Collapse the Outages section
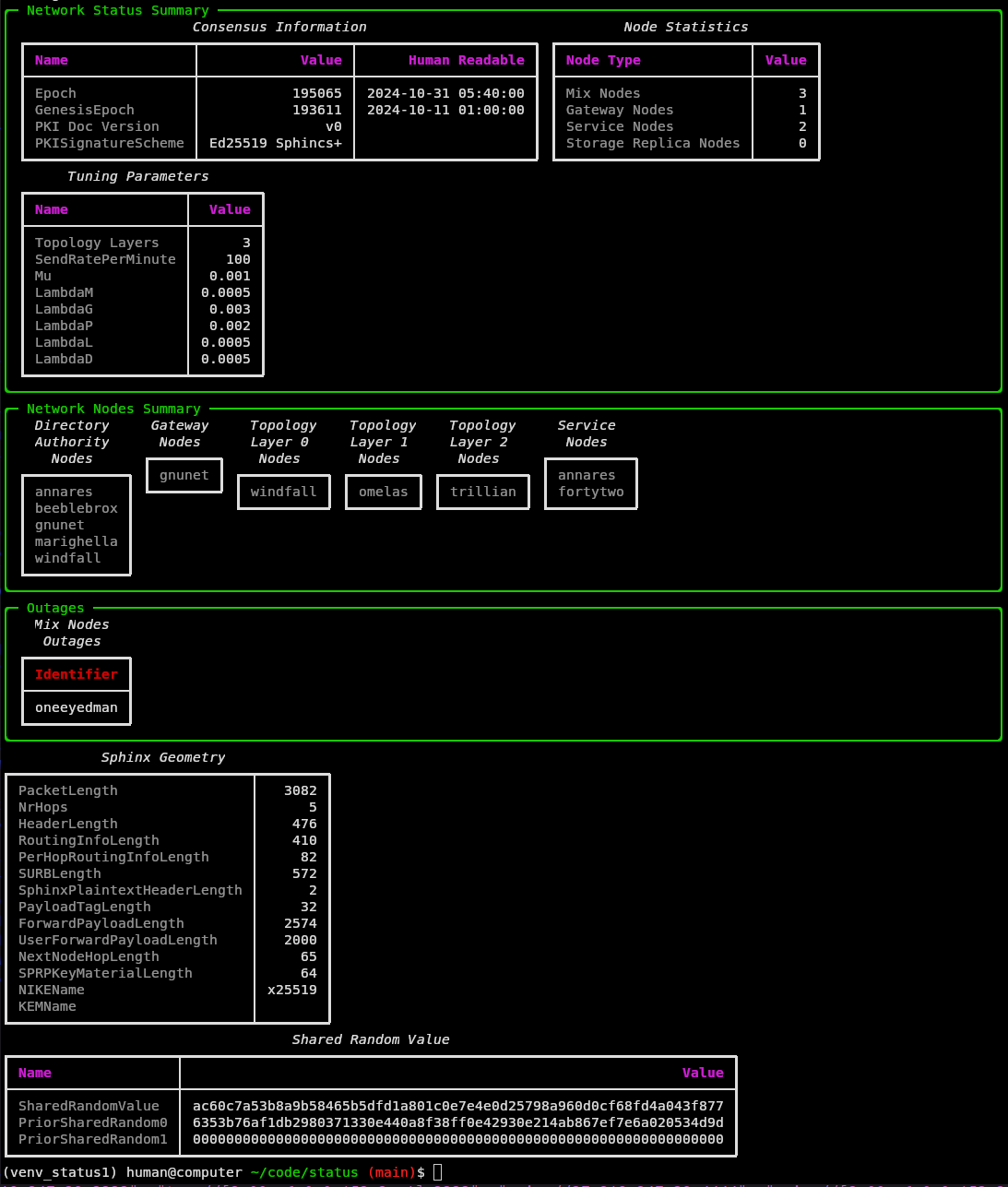1008x1187 pixels. [54, 608]
